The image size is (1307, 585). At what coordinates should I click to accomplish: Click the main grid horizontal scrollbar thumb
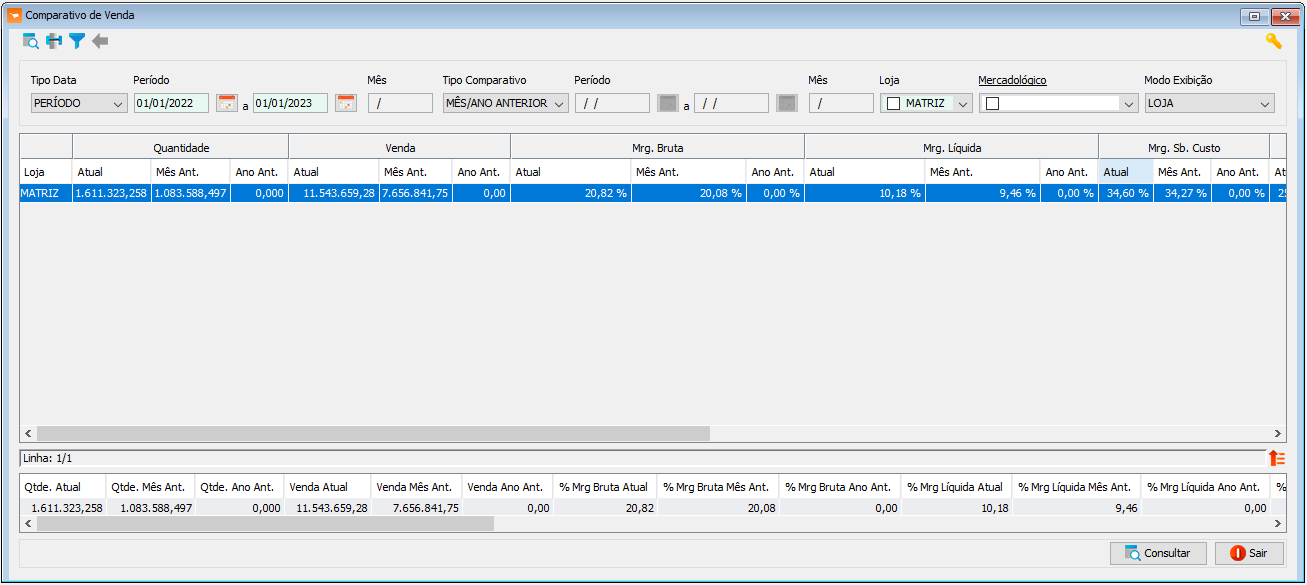click(373, 434)
